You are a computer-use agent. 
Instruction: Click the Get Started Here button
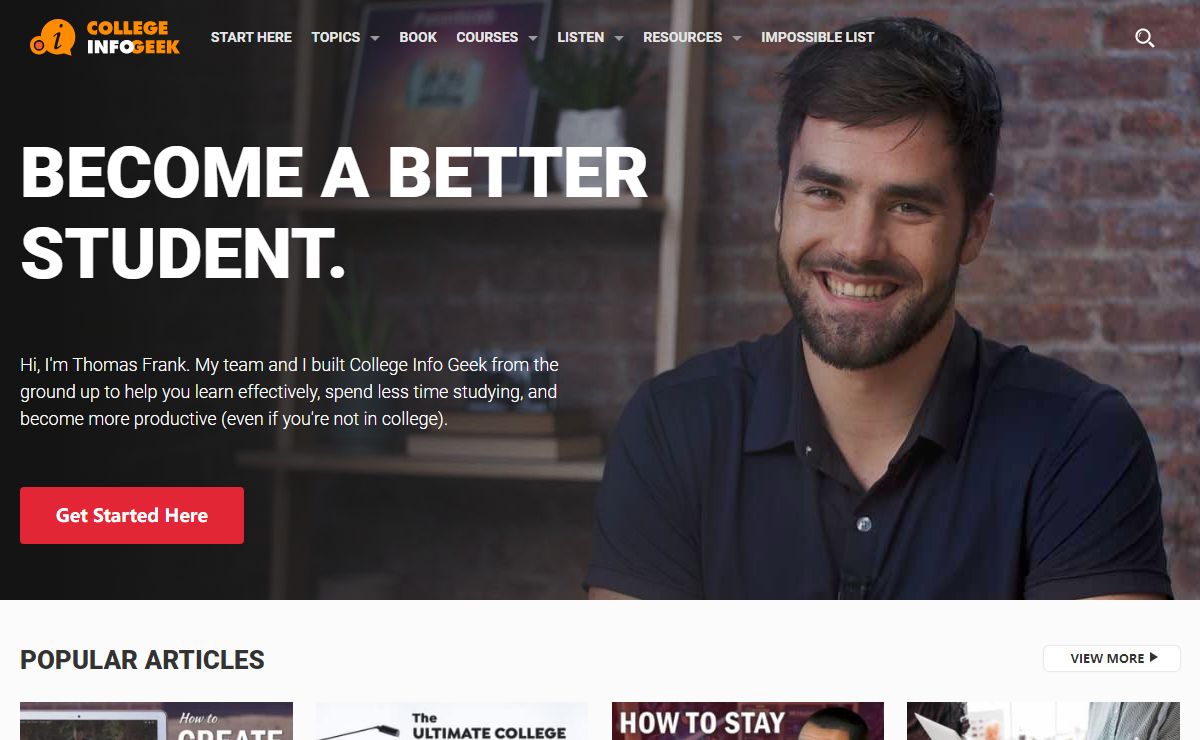(132, 516)
